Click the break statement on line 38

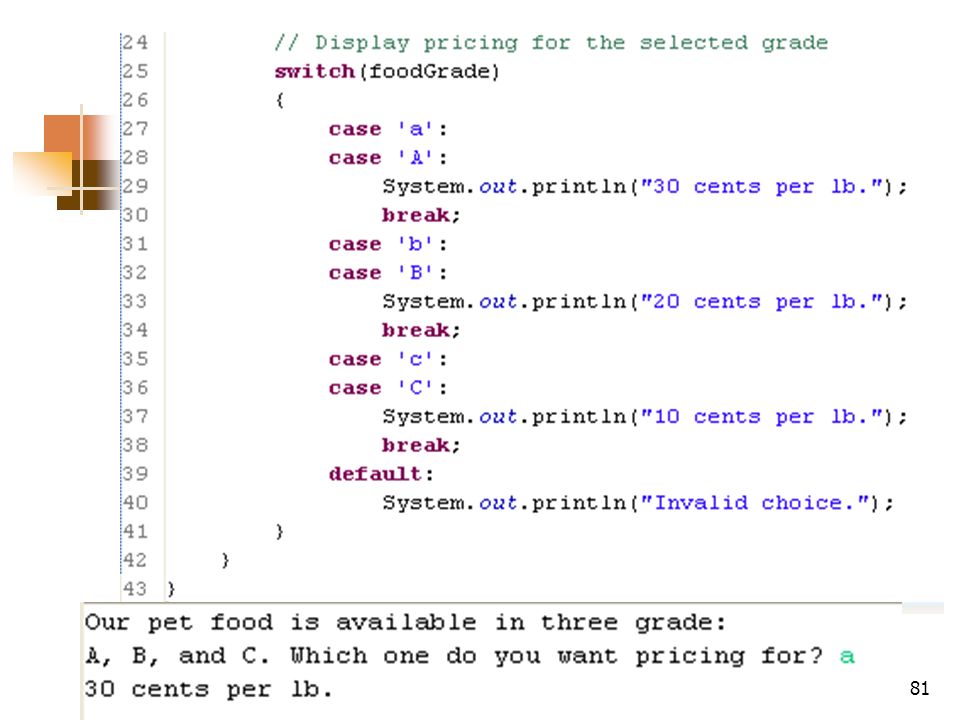click(421, 445)
